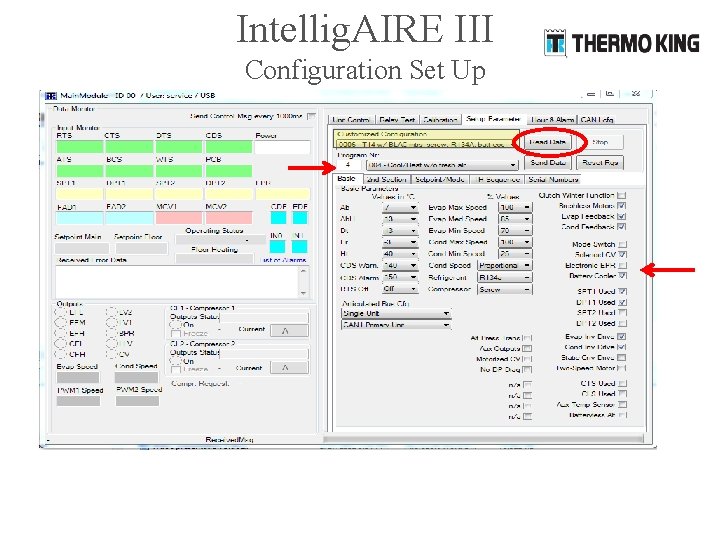
Task: Open the Unit Control tab
Action: coord(351,119)
